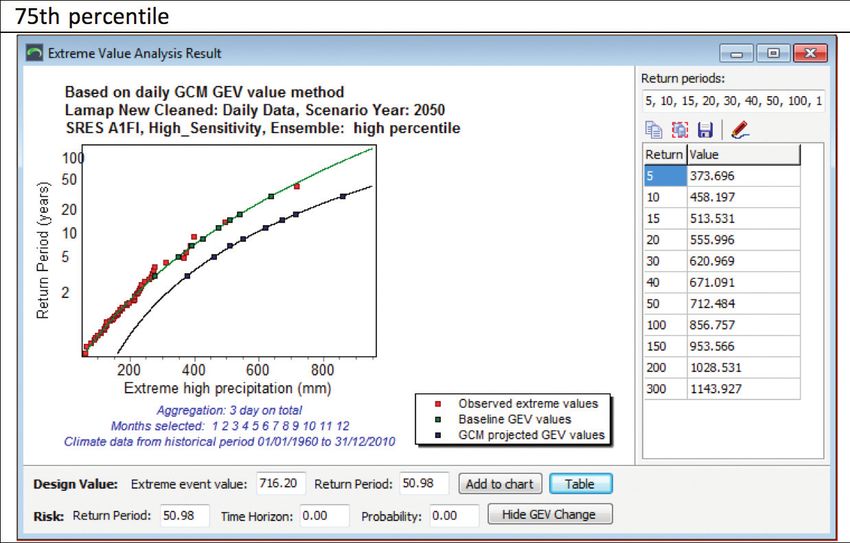Screen dimensions: 850x543
Task: Select the return period 150 cell
Action: pyautogui.click(x=665, y=346)
